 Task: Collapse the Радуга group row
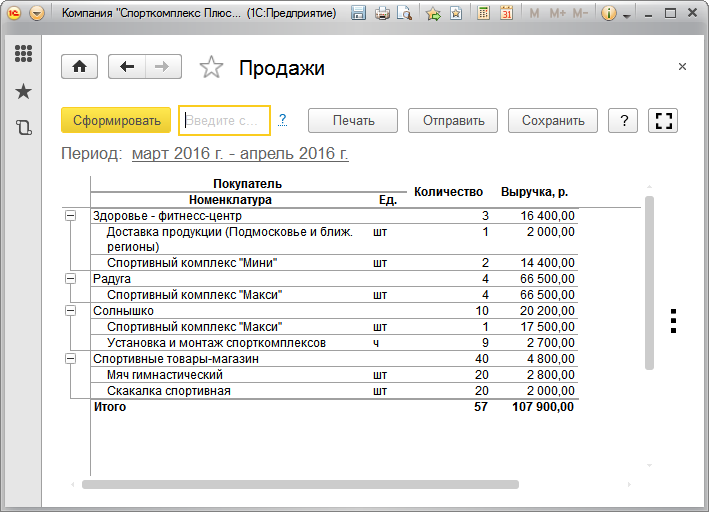(70, 279)
